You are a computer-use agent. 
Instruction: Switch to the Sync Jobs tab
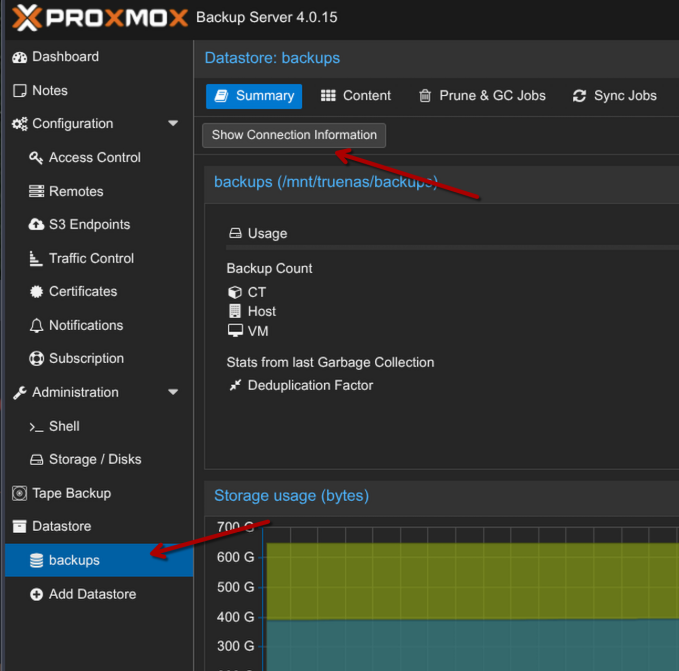pyautogui.click(x=614, y=96)
